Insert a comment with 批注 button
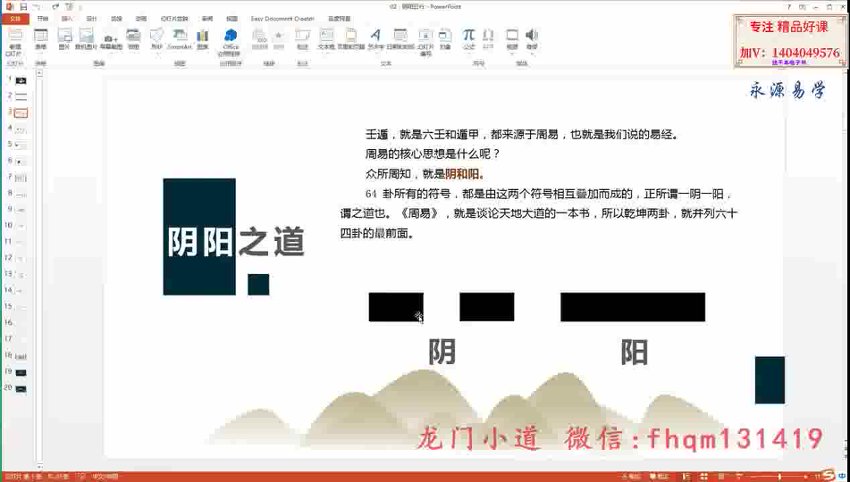 (x=302, y=39)
